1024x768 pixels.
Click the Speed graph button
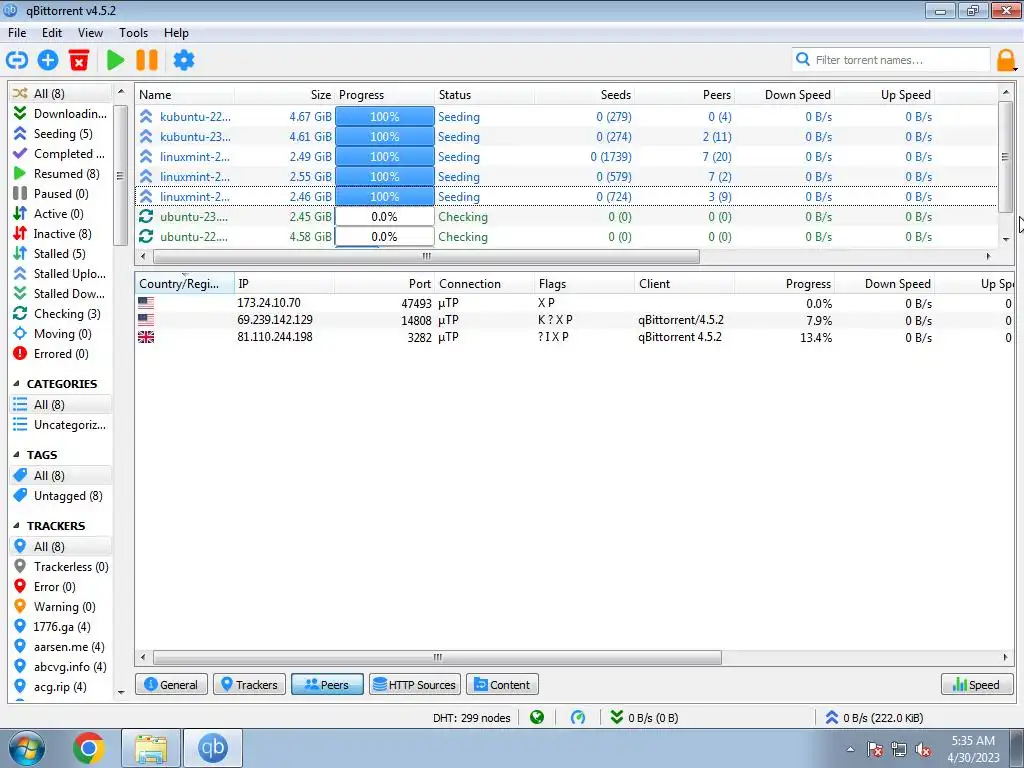[976, 684]
